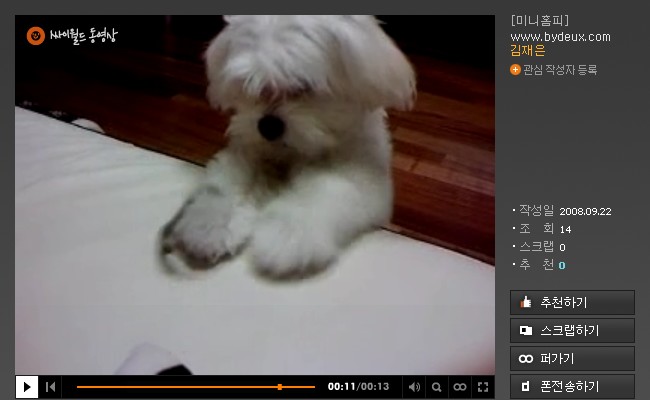This screenshot has height=400, width=650.
Task: Click the time display 00:11/00:13
Action: click(359, 387)
